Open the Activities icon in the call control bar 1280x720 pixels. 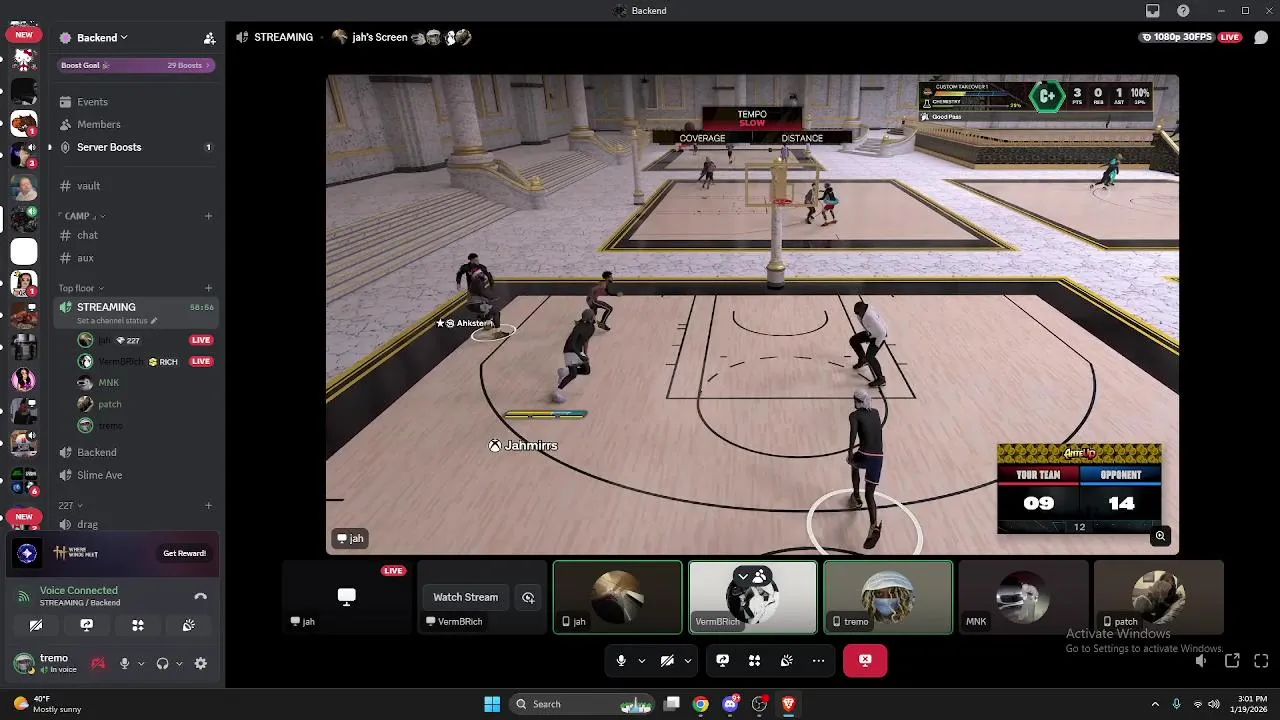point(755,660)
